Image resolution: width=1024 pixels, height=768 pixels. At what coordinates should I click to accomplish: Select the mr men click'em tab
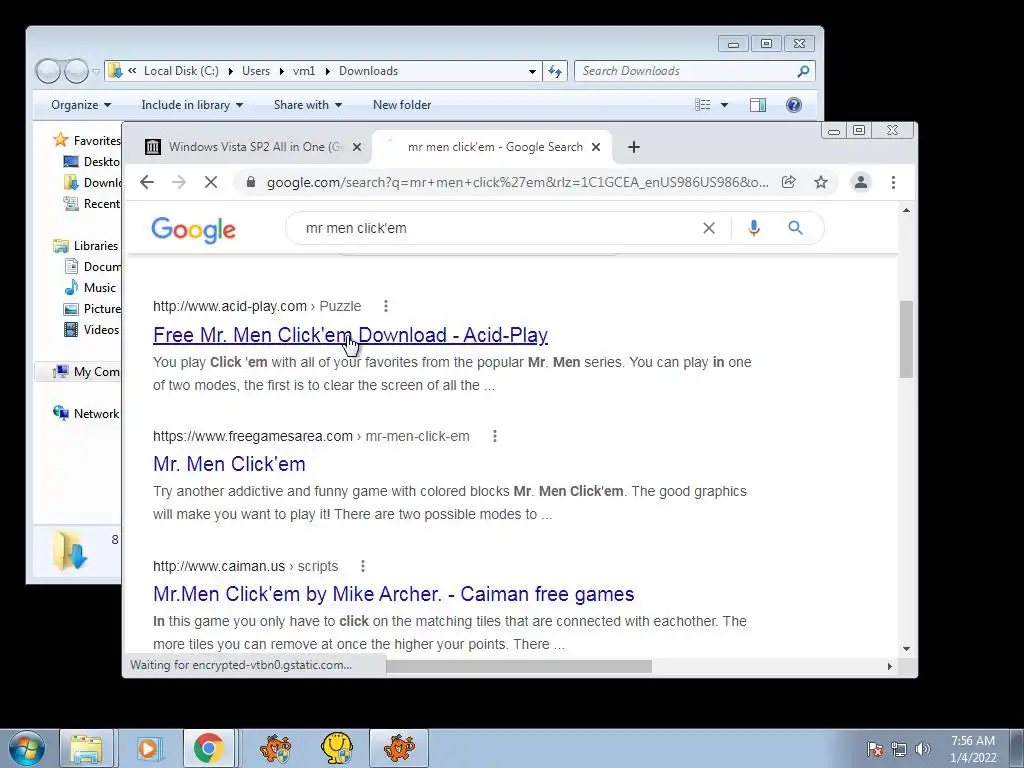[491, 147]
